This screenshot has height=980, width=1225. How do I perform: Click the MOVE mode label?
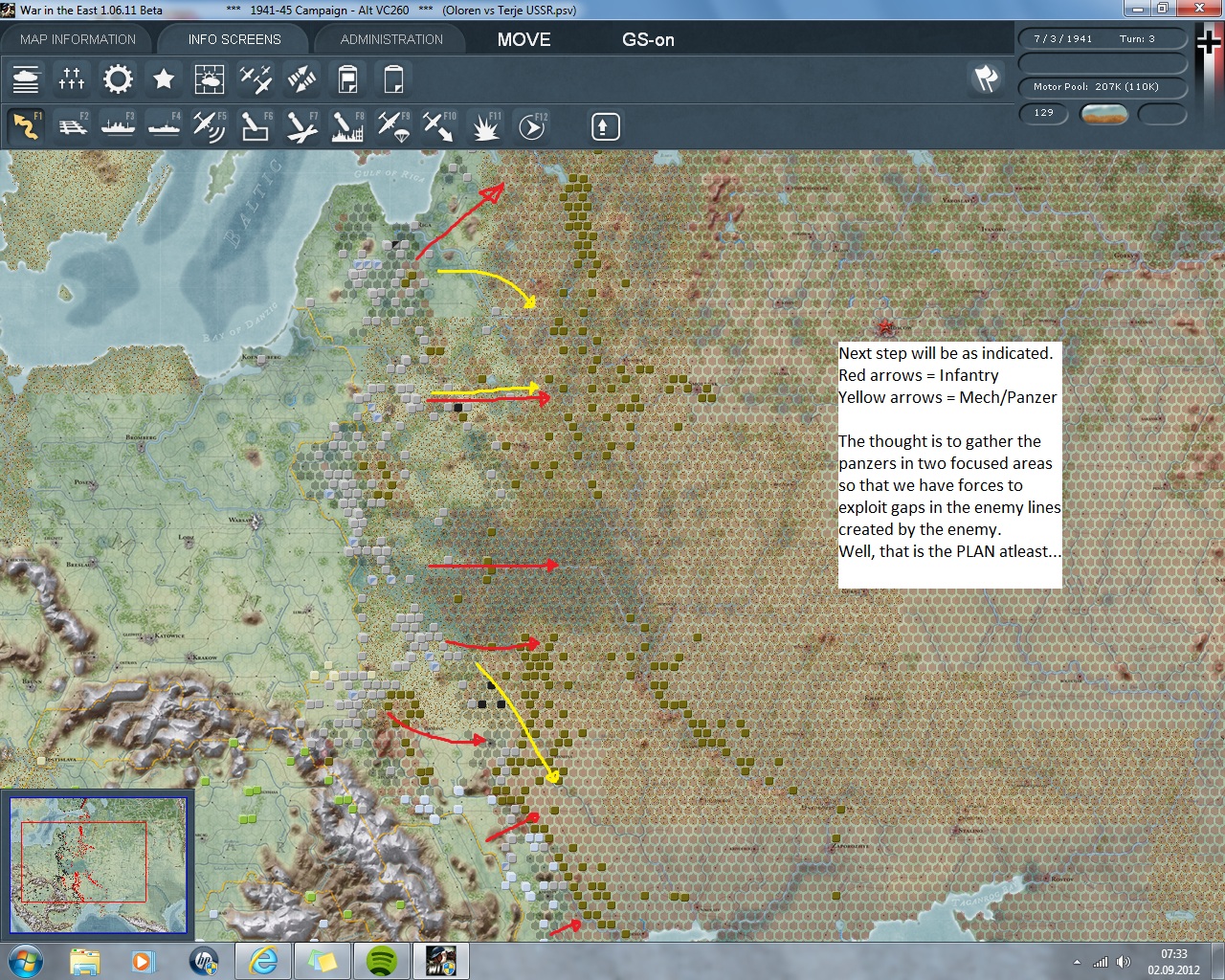coord(524,39)
